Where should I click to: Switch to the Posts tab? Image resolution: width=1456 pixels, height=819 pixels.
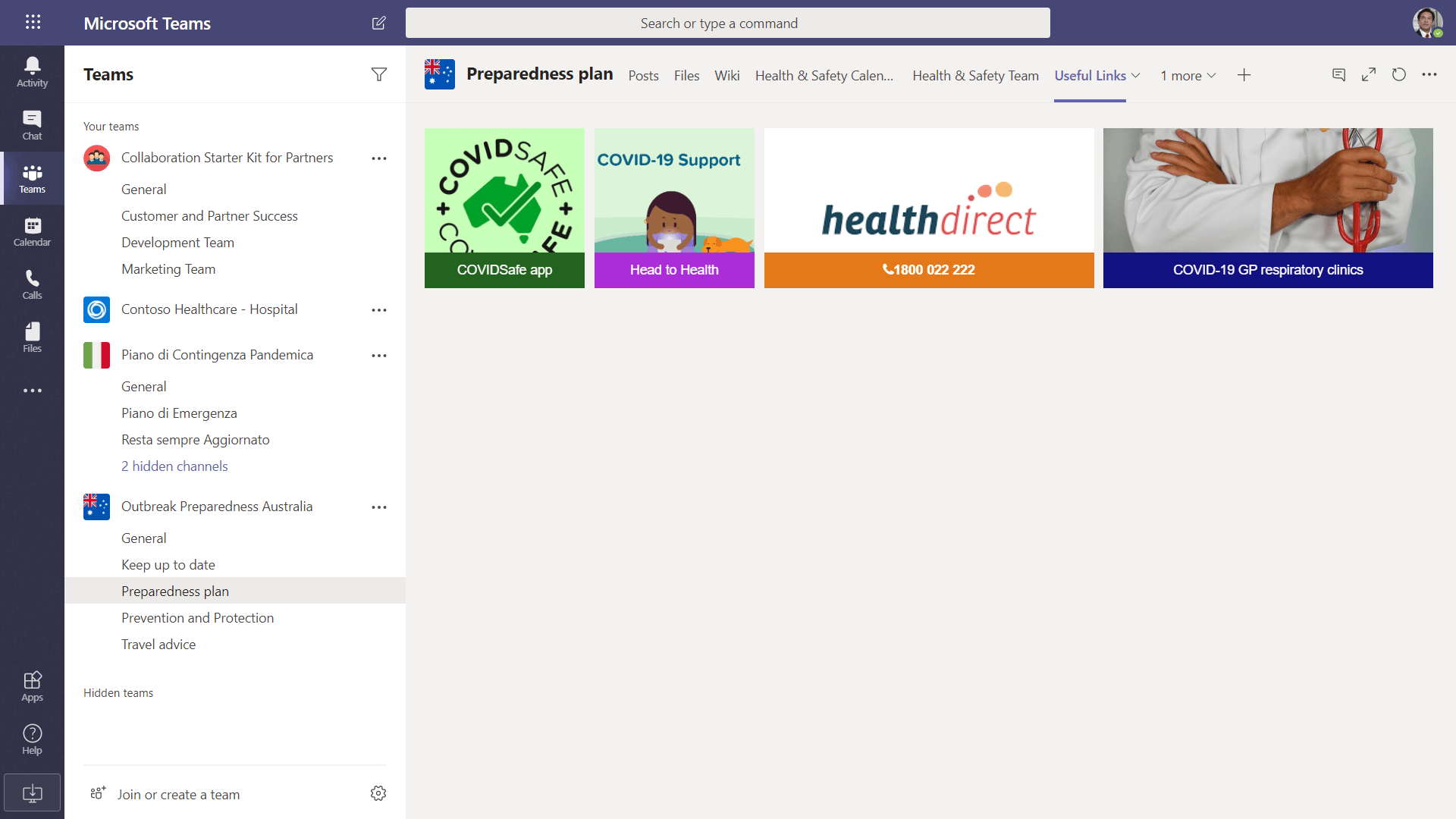[x=643, y=76]
